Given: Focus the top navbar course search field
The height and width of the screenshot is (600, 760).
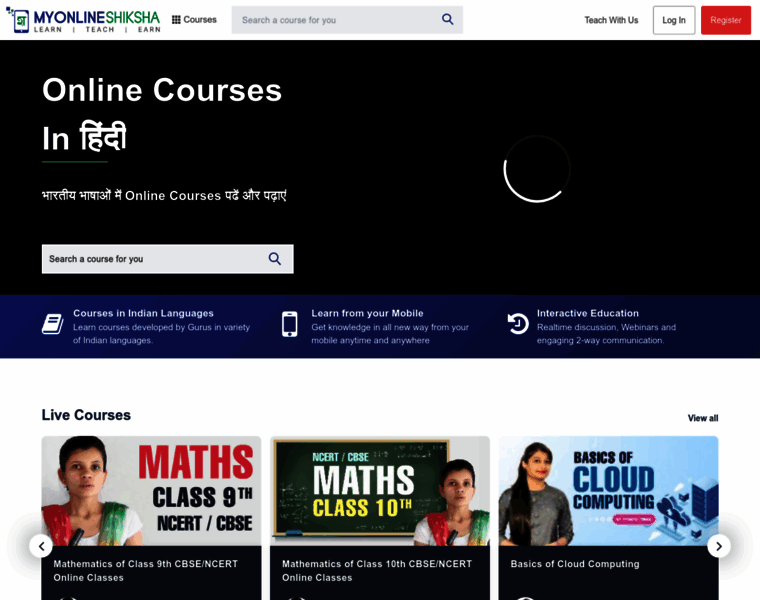Looking at the screenshot, I should point(335,20).
